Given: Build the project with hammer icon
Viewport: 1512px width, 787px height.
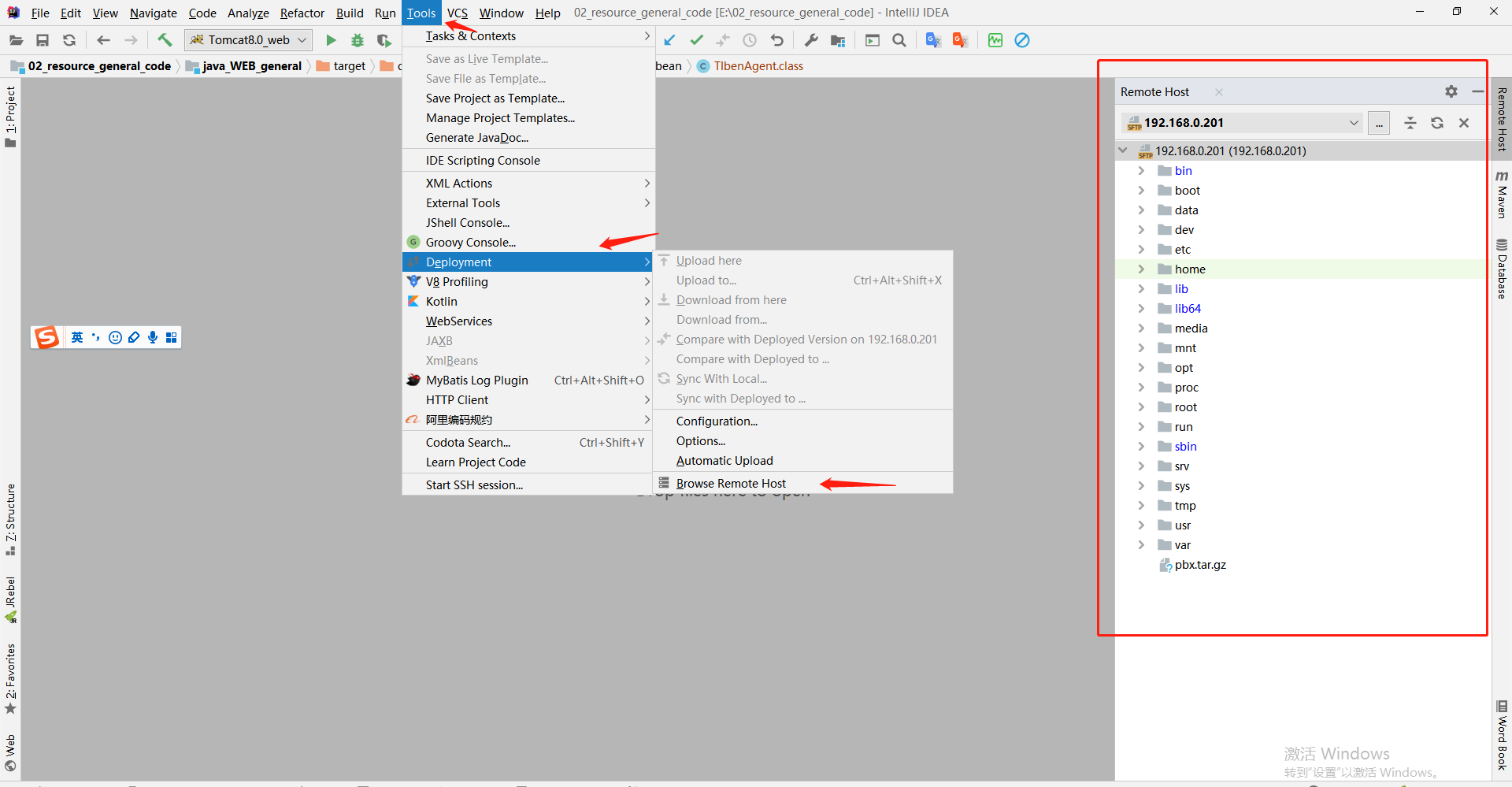Looking at the screenshot, I should (x=165, y=40).
